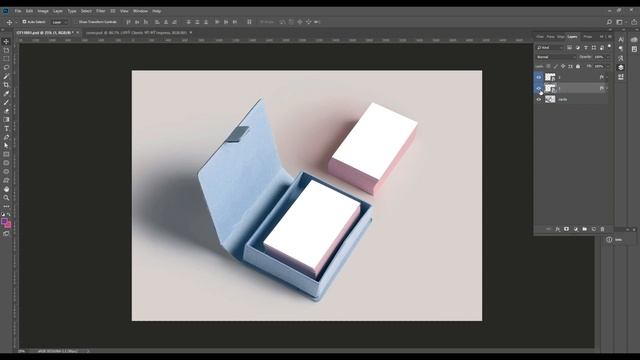Image resolution: width=640 pixels, height=360 pixels.
Task: Hide the second selected layer's eye icon
Action: 539,88
